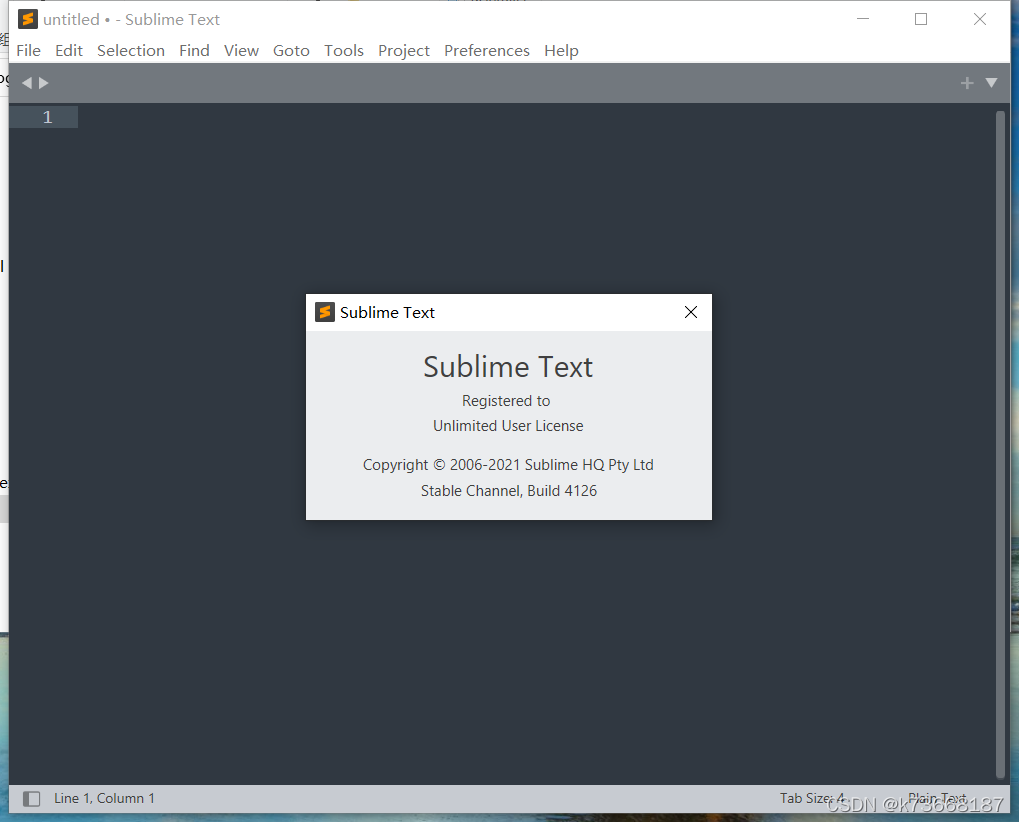Click the next tab right arrow
The height and width of the screenshot is (822, 1019).
[44, 83]
